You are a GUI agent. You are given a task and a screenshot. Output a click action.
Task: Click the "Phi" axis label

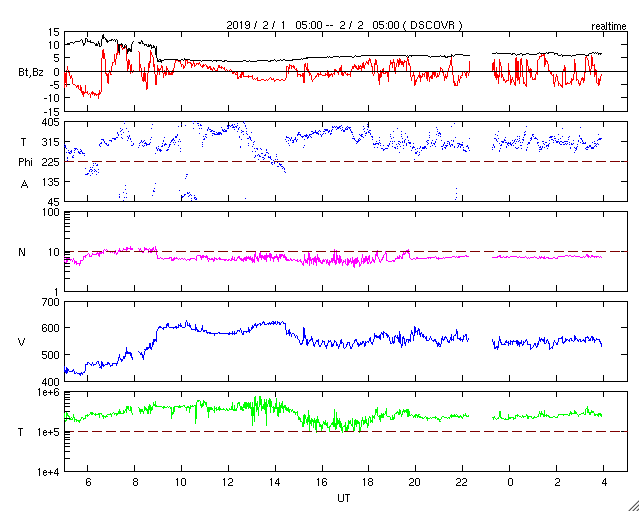(25, 163)
